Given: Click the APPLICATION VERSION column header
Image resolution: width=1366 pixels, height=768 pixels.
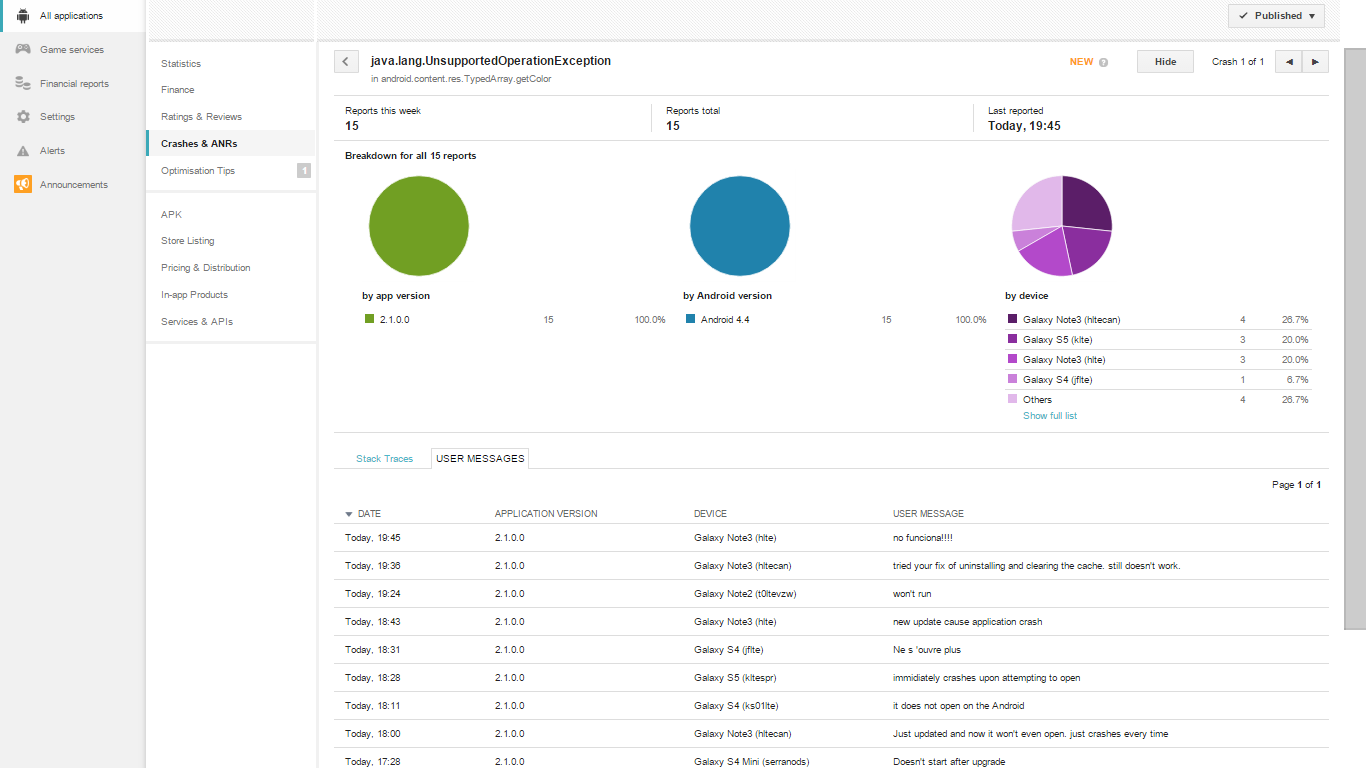Looking at the screenshot, I should (x=546, y=514).
